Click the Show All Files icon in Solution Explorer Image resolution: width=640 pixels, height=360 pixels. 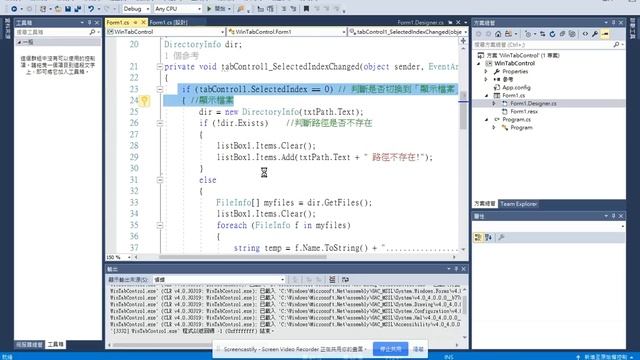click(572, 34)
